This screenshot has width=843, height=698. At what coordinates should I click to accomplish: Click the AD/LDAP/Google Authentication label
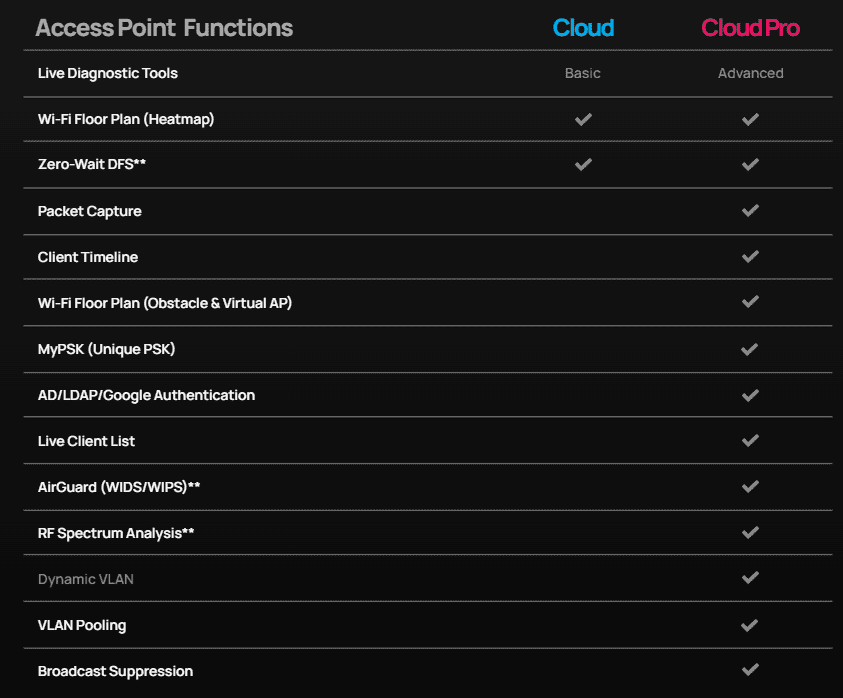click(x=146, y=395)
